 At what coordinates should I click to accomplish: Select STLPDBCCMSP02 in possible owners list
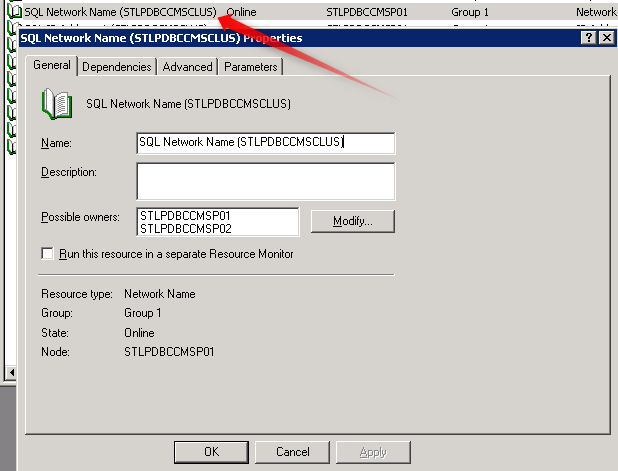[x=186, y=229]
